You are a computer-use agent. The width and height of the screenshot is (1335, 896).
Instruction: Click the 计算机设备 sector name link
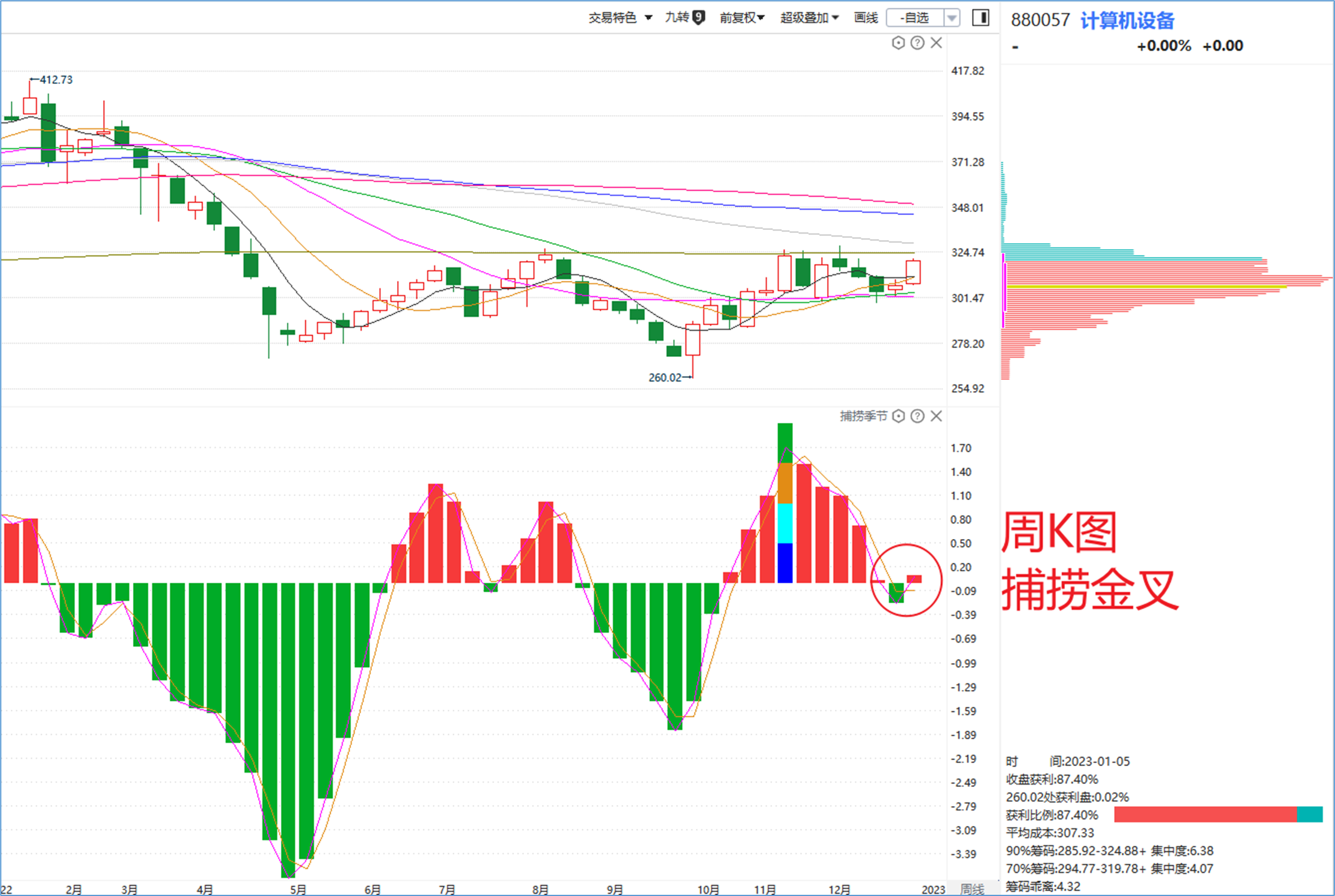[1127, 20]
